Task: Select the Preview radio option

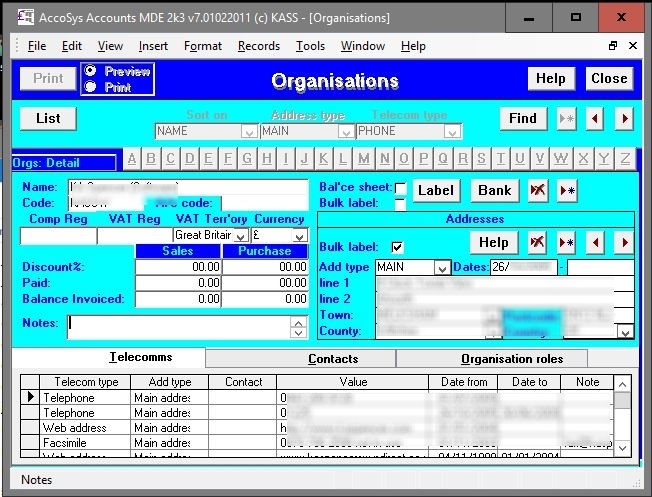Action: point(90,70)
